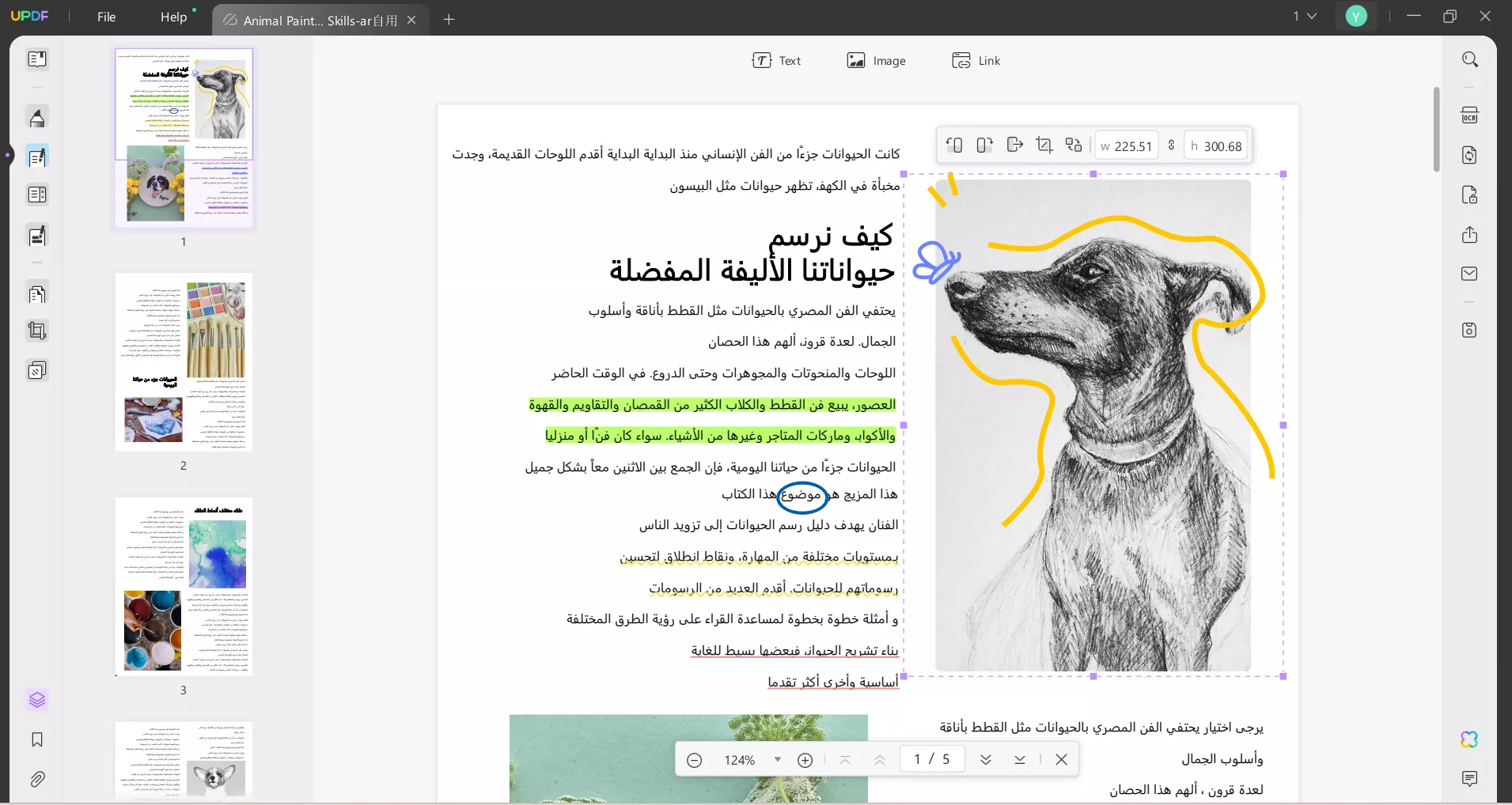Toggle the width-height aspect ratio lock
1512x805 pixels.
pos(1173,146)
